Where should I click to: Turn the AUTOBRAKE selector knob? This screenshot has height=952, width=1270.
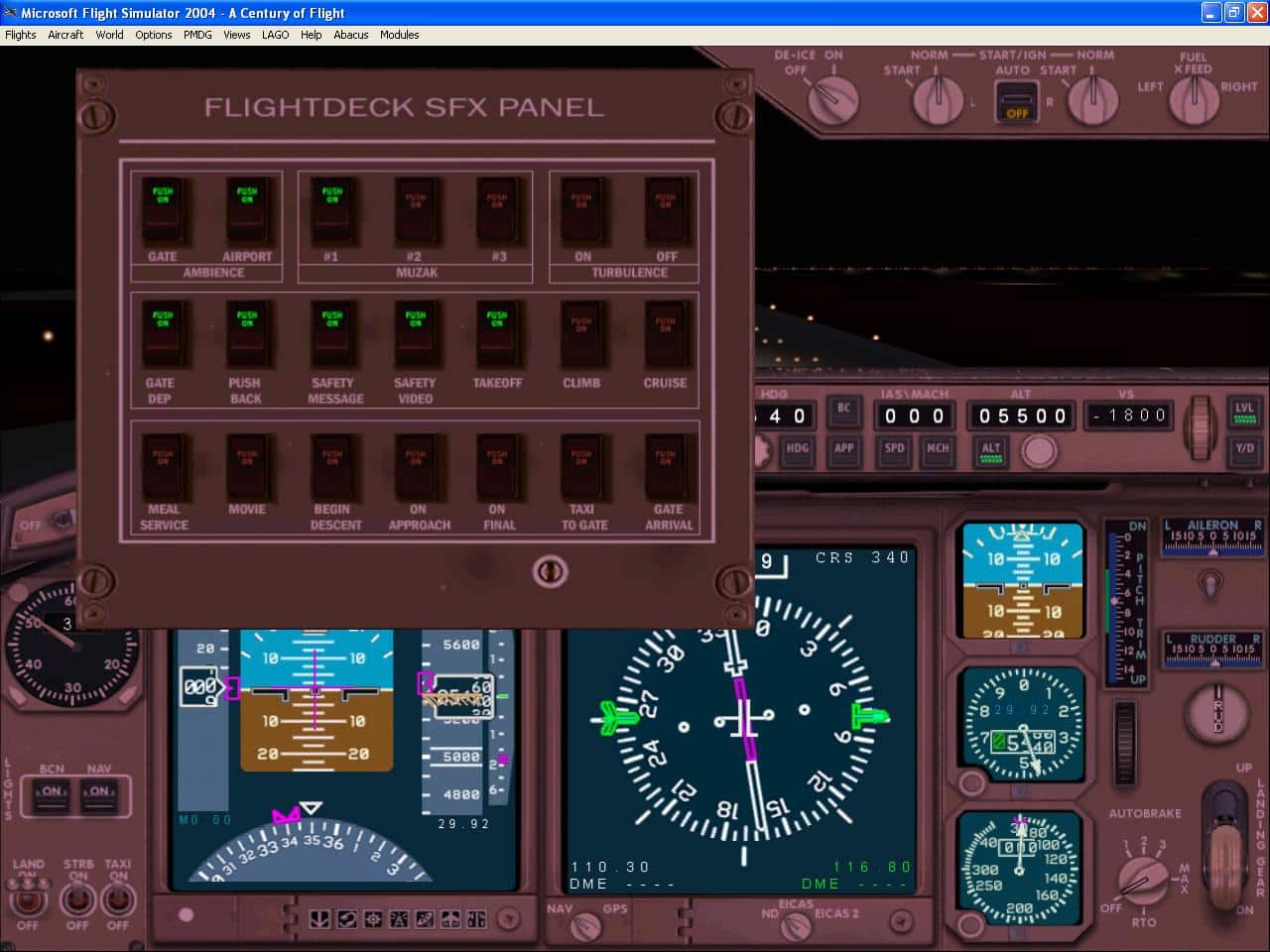coord(1141,879)
